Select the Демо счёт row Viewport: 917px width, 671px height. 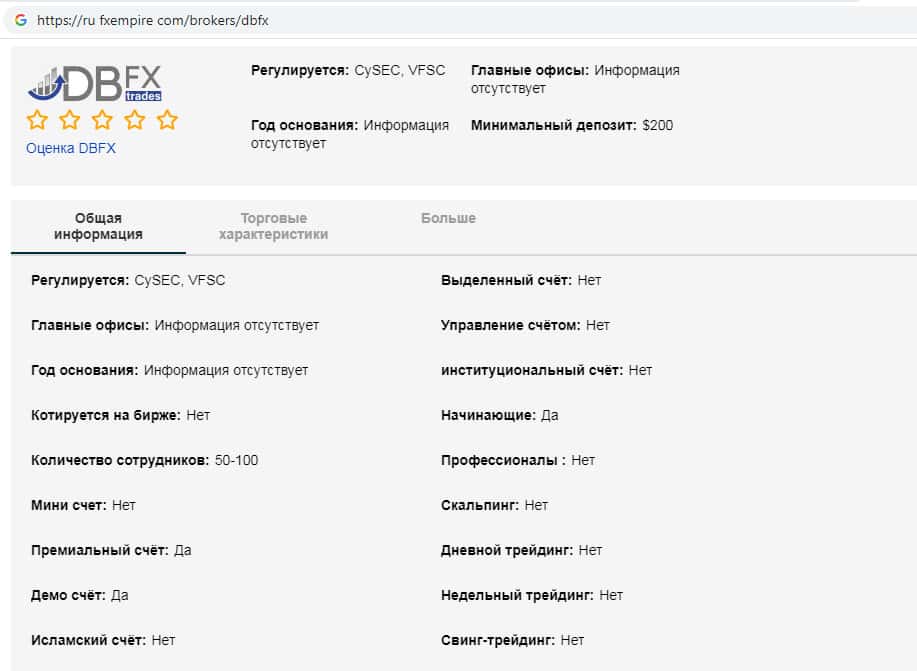pyautogui.click(x=80, y=595)
